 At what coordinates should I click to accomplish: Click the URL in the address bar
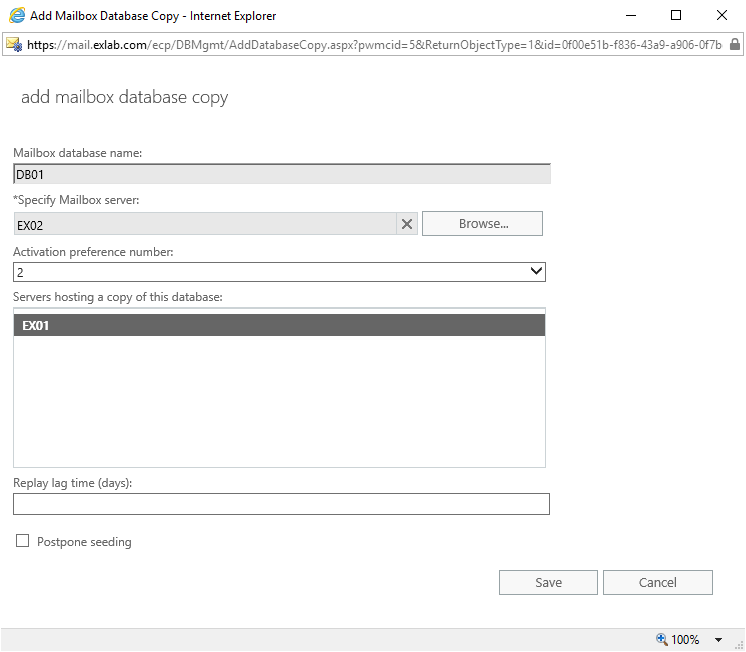374,45
